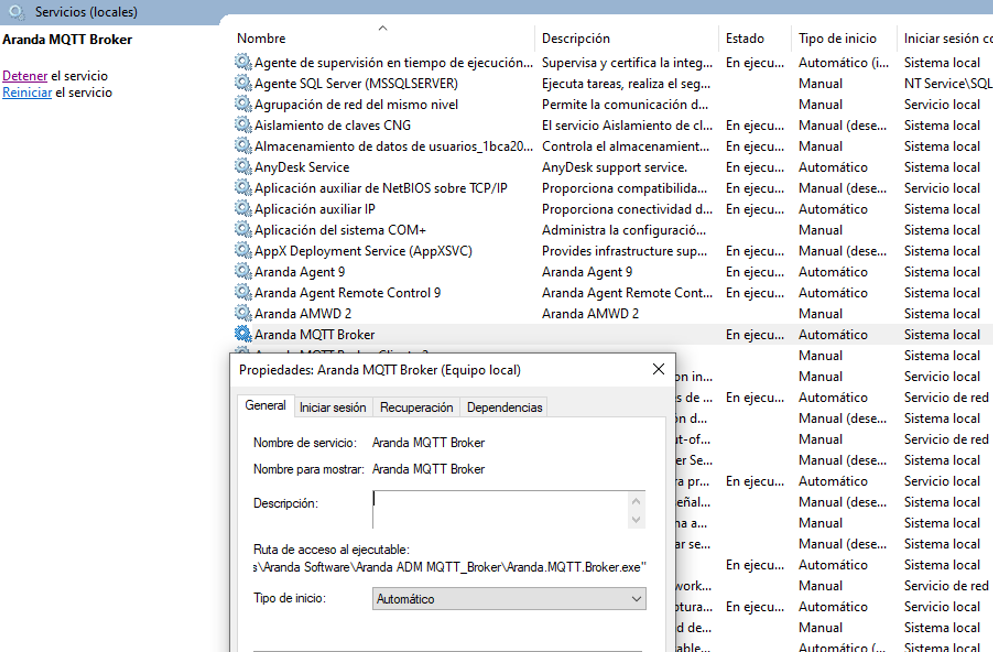Click gear icon of Aplicación auxiliar IP
The image size is (993, 652).
tap(243, 208)
